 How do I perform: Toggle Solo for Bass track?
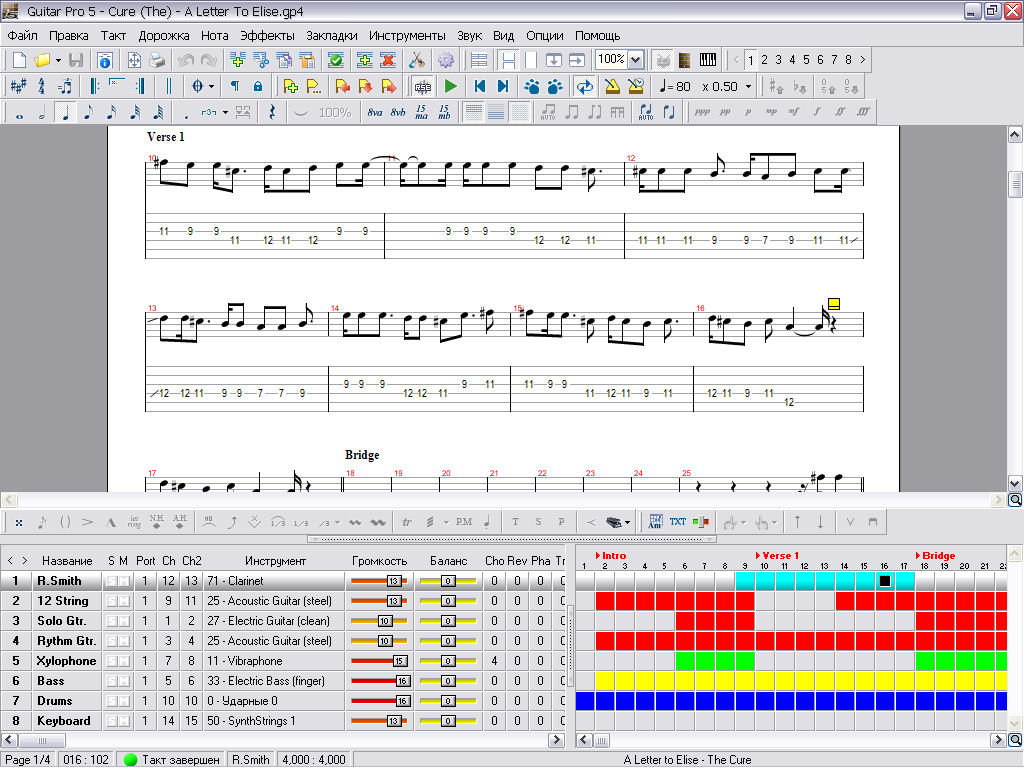point(111,681)
